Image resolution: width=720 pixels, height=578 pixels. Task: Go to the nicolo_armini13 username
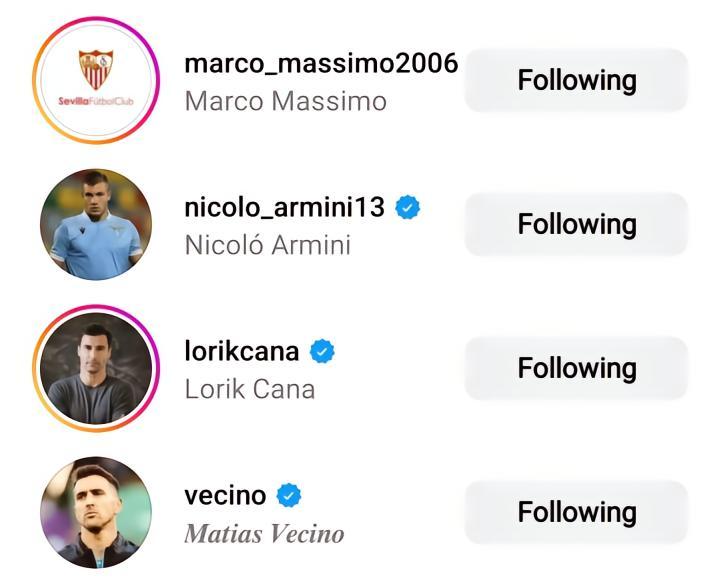(x=284, y=207)
